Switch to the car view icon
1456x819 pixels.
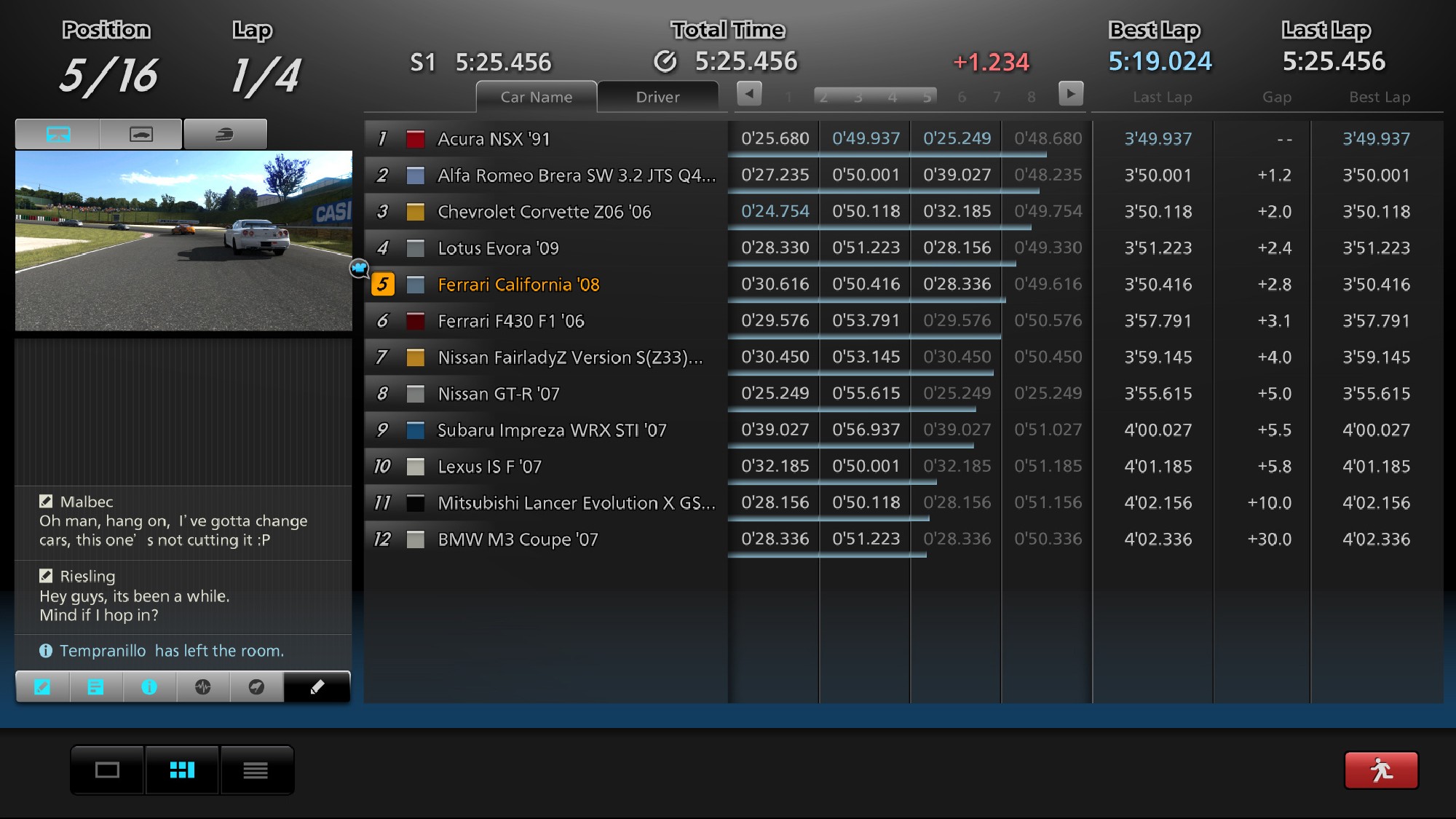pos(141,135)
